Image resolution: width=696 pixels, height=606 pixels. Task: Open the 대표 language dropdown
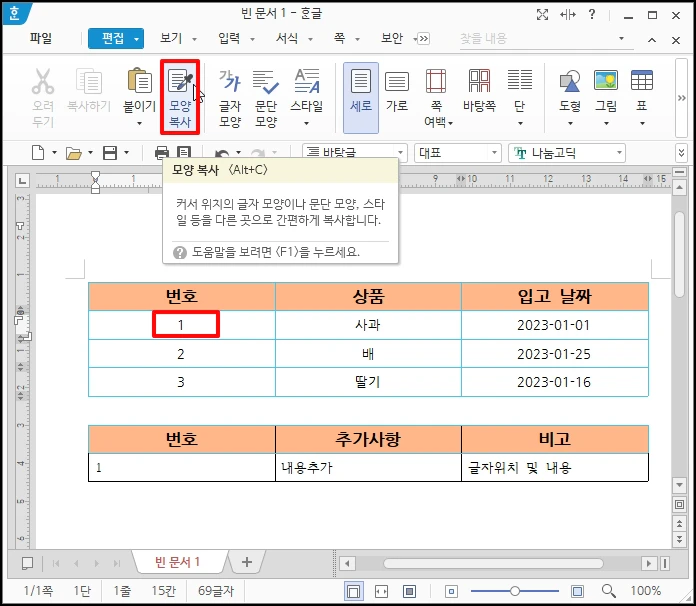pos(494,153)
